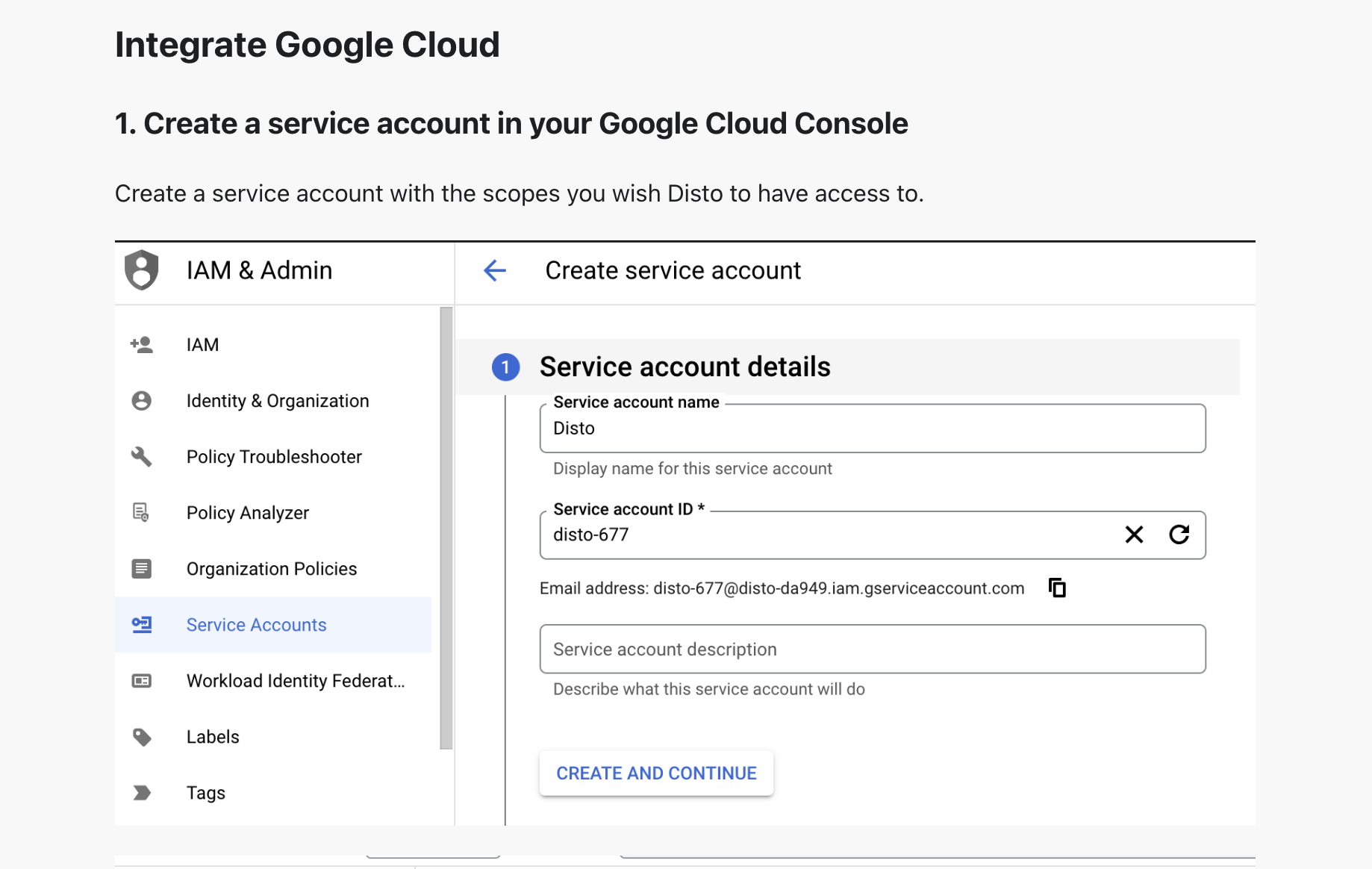Copy the service account email address
Screen dimensions: 1372x869
click(x=1057, y=588)
